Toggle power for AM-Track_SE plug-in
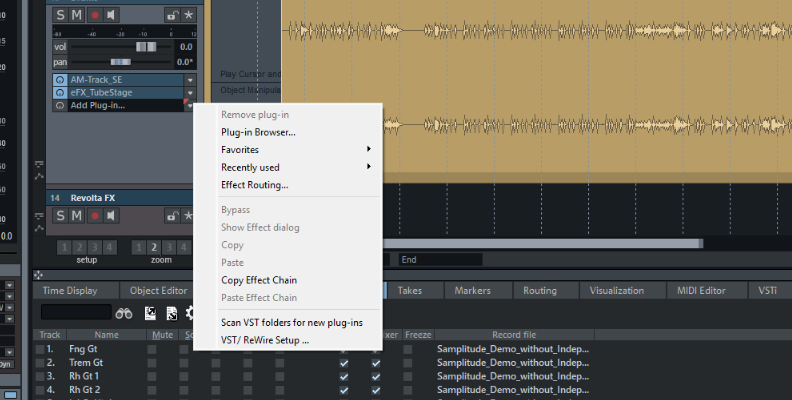792x400 pixels. coord(61,79)
